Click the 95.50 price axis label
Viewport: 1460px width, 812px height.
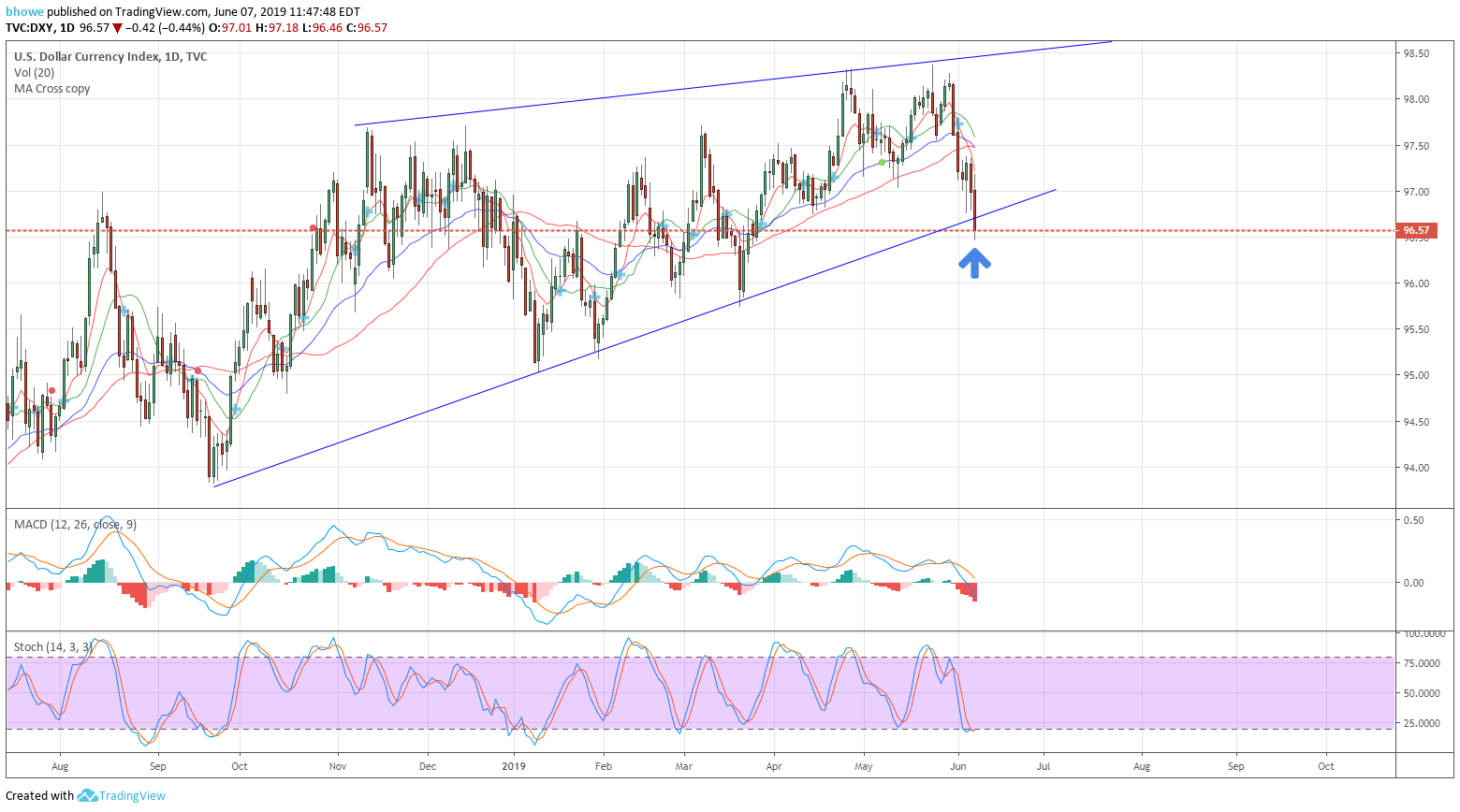click(1415, 329)
